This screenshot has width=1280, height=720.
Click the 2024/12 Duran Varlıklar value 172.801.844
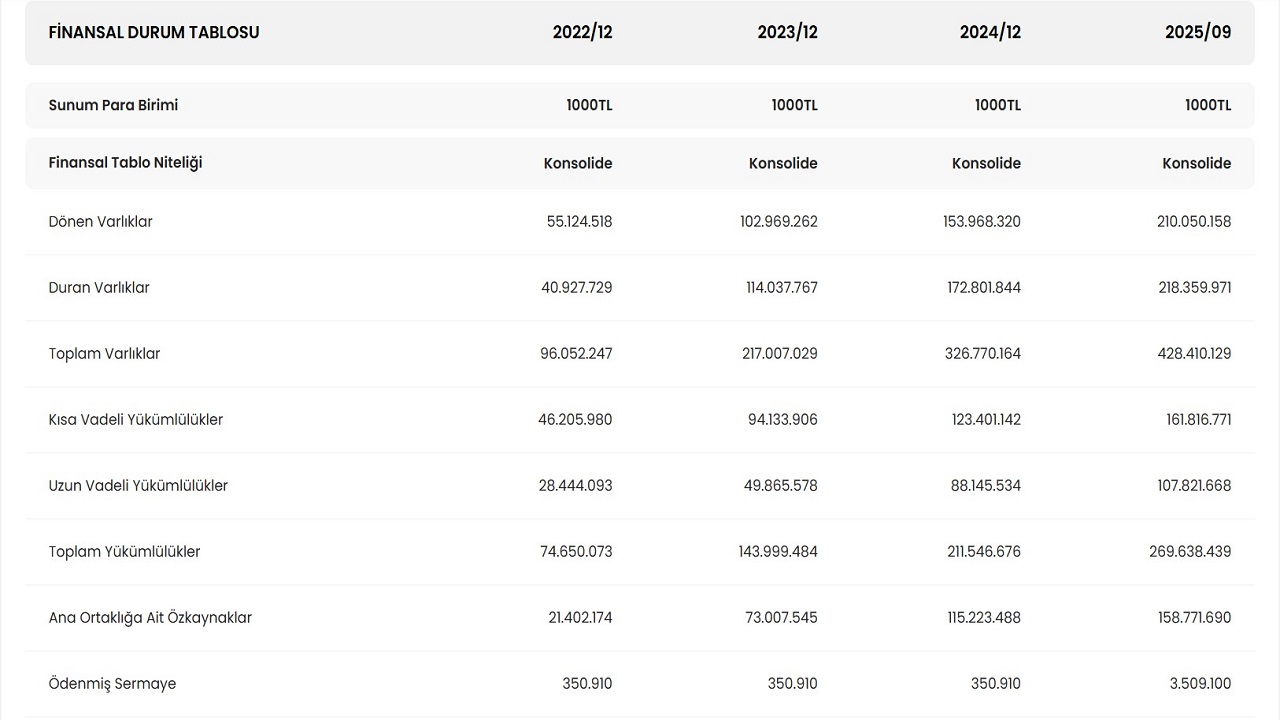[x=982, y=288]
